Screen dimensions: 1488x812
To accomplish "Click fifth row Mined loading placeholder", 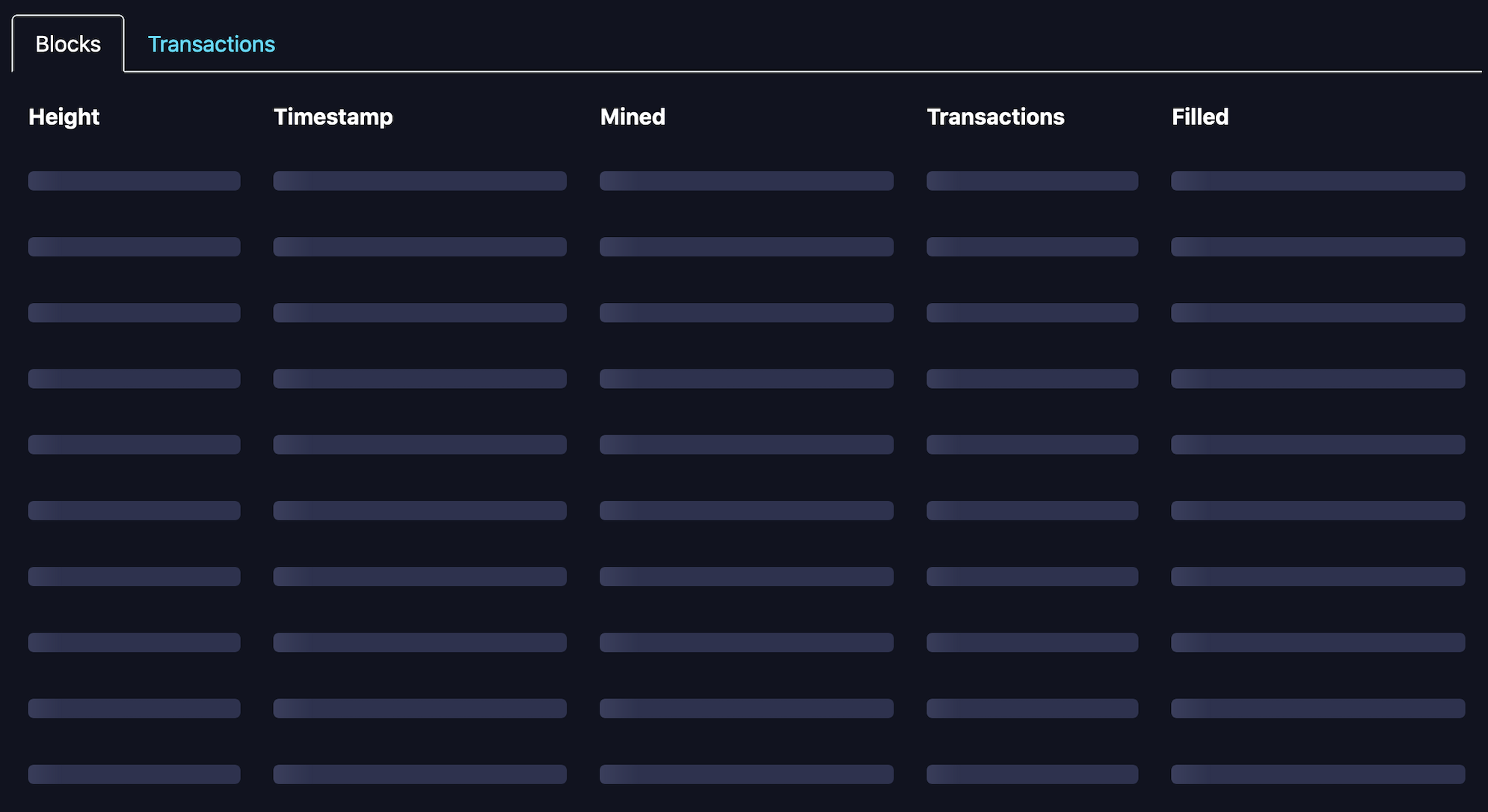I will pos(746,445).
